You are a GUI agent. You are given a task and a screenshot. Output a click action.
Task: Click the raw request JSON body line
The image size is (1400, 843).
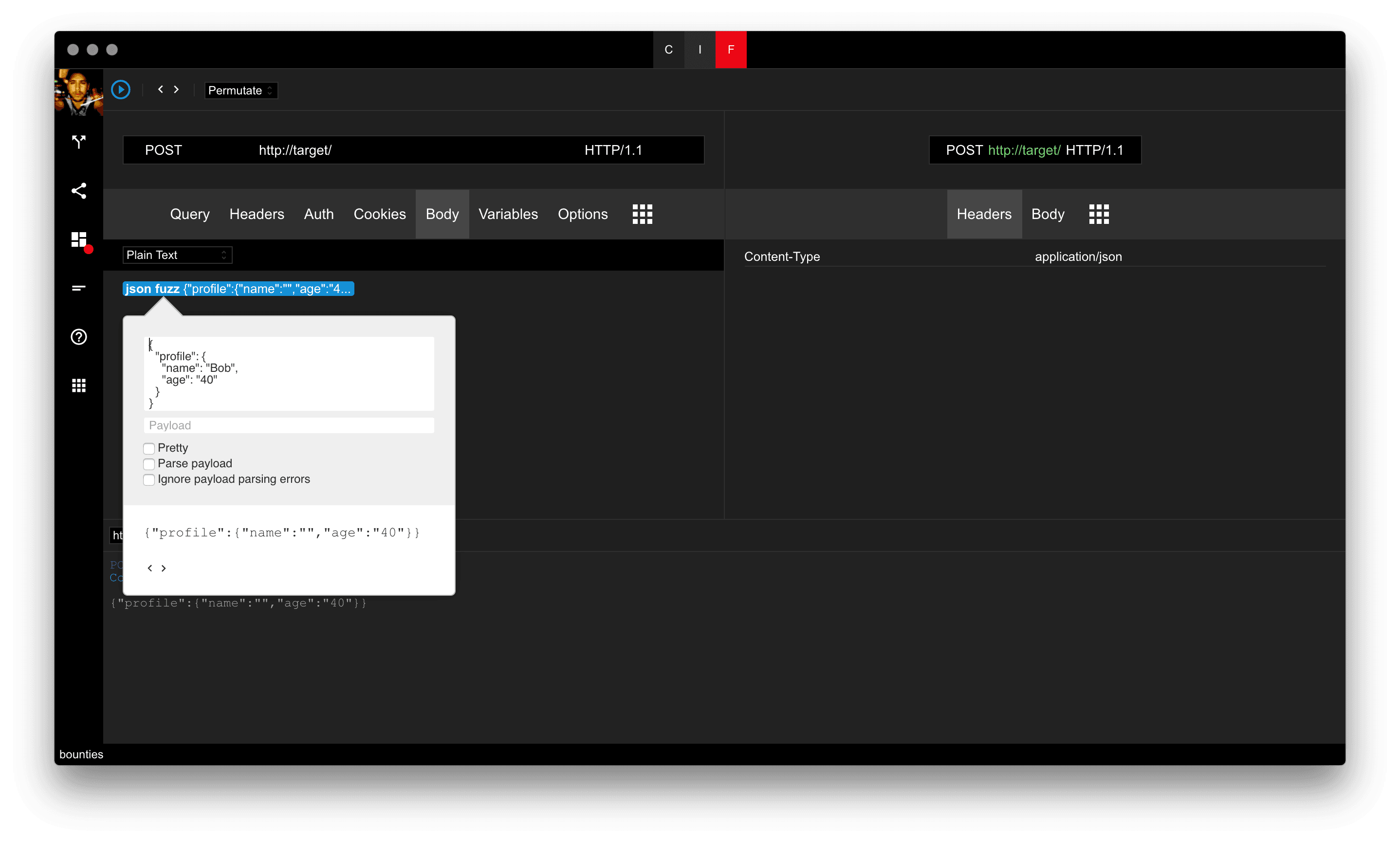pos(239,603)
